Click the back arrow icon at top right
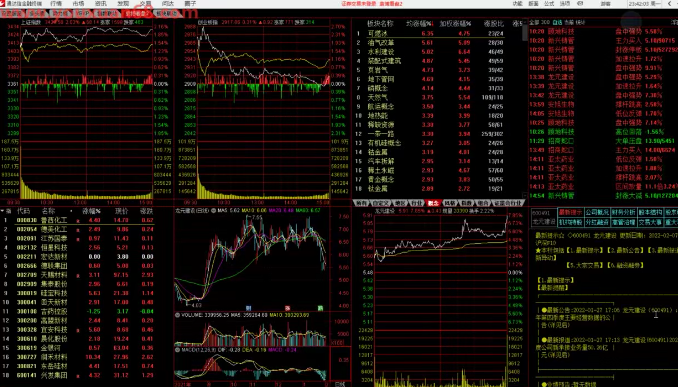The height and width of the screenshot is (387, 678). click(670, 3)
